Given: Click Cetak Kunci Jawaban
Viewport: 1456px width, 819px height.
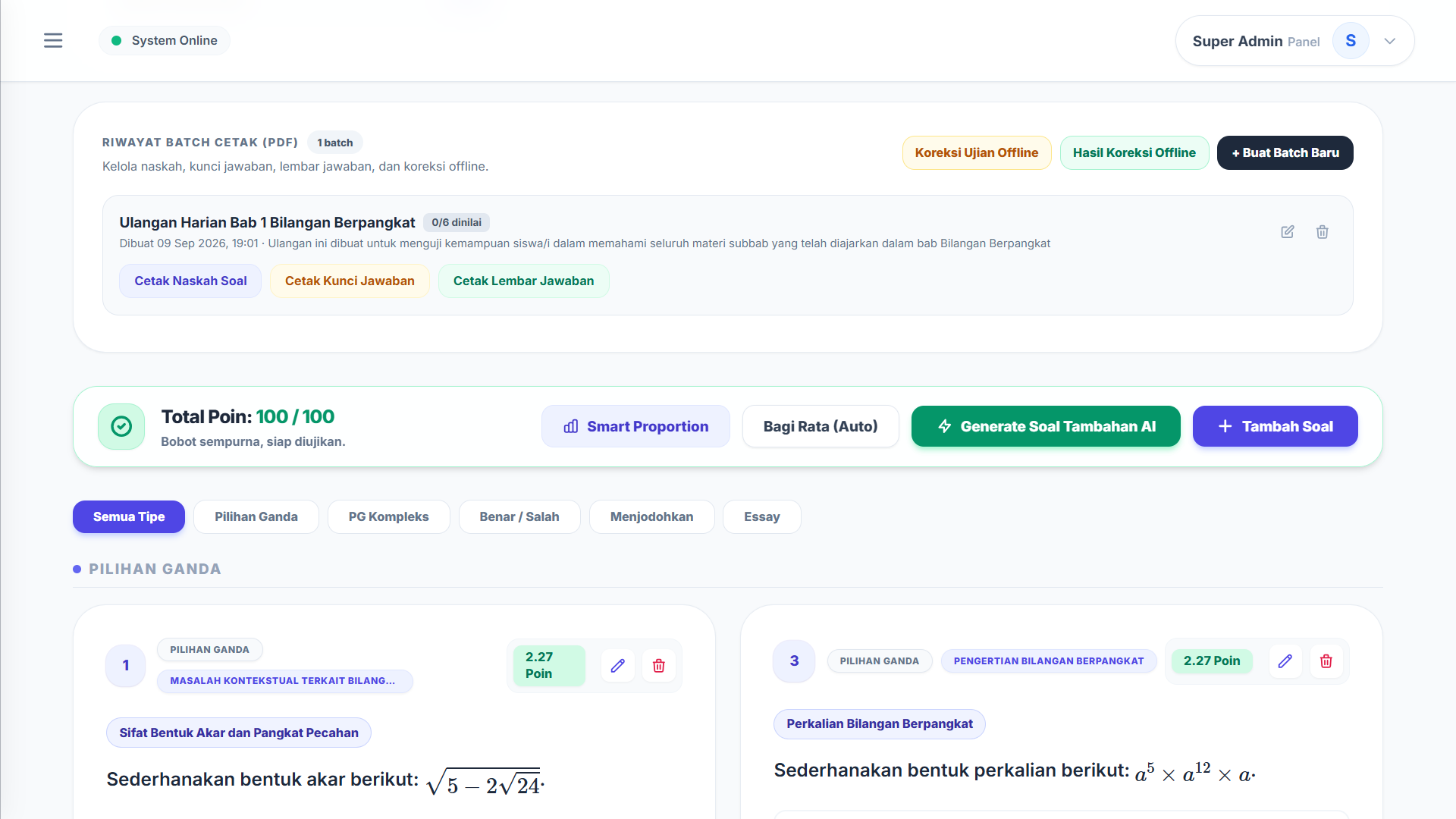Looking at the screenshot, I should (x=350, y=281).
